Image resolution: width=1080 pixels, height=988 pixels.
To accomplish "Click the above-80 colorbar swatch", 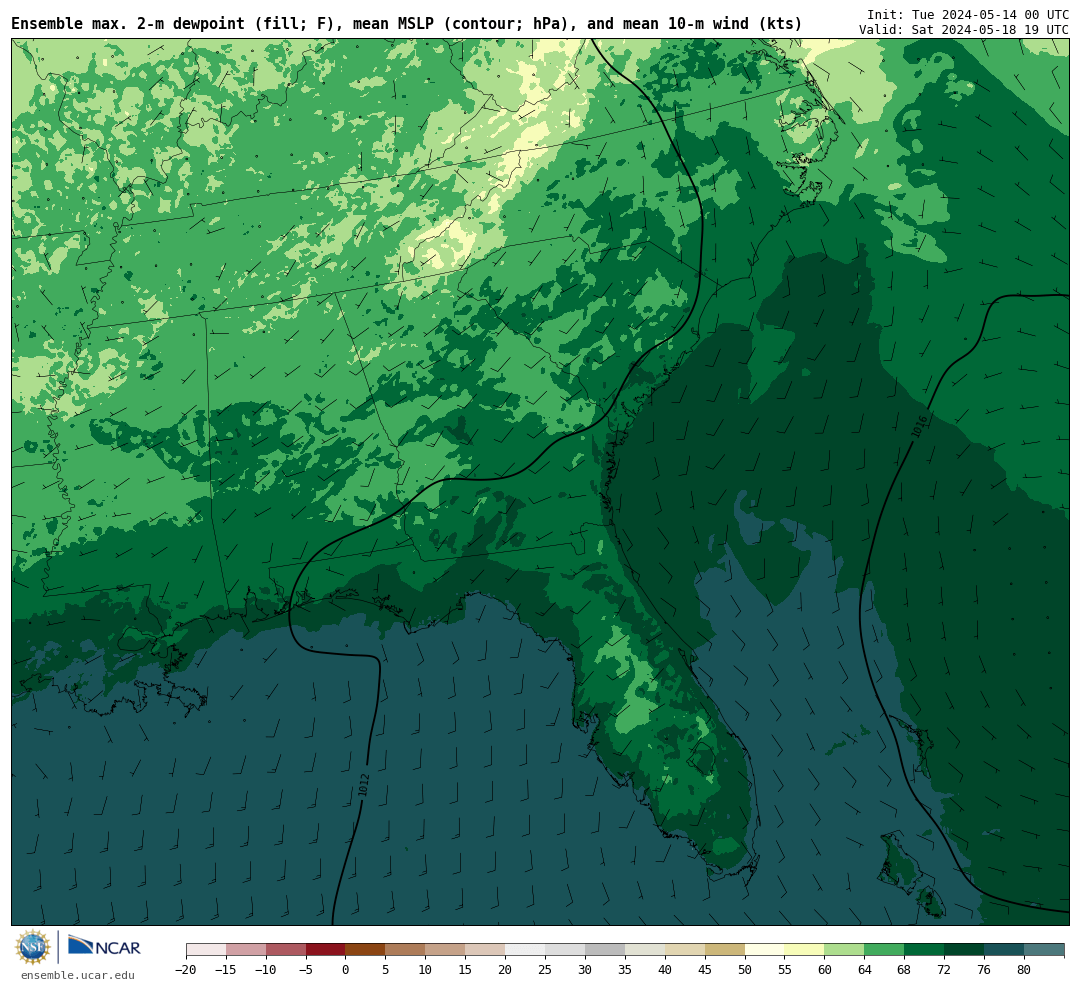I will 1045,950.
